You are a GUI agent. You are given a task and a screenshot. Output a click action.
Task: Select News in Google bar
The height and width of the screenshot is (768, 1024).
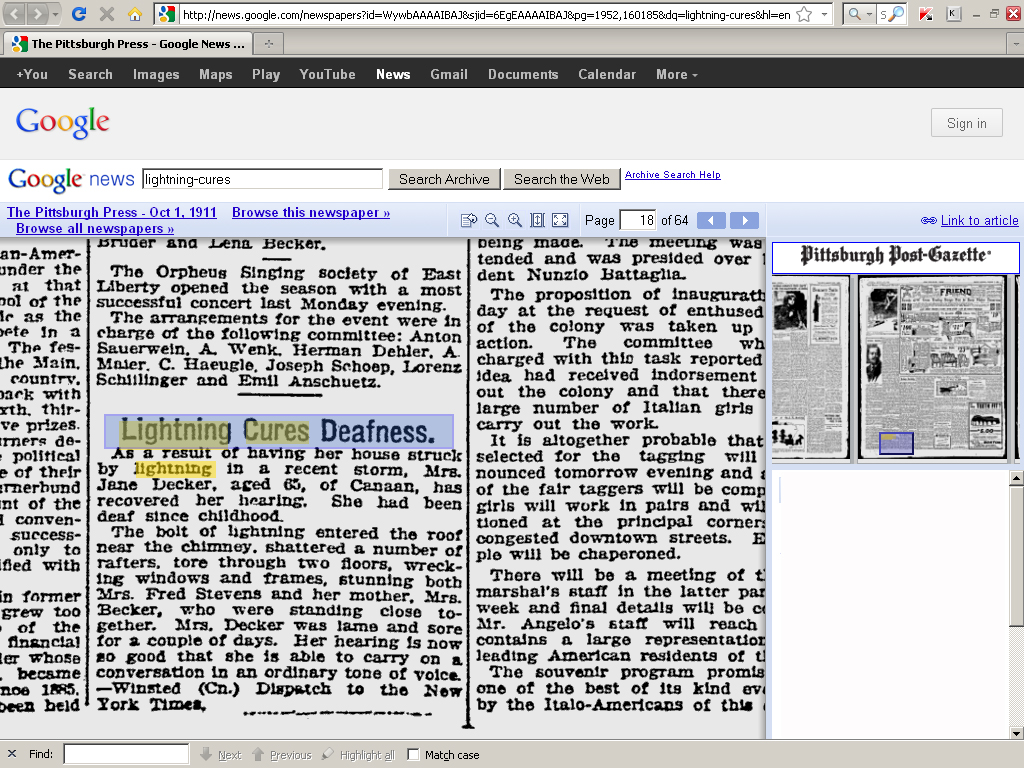[x=393, y=74]
